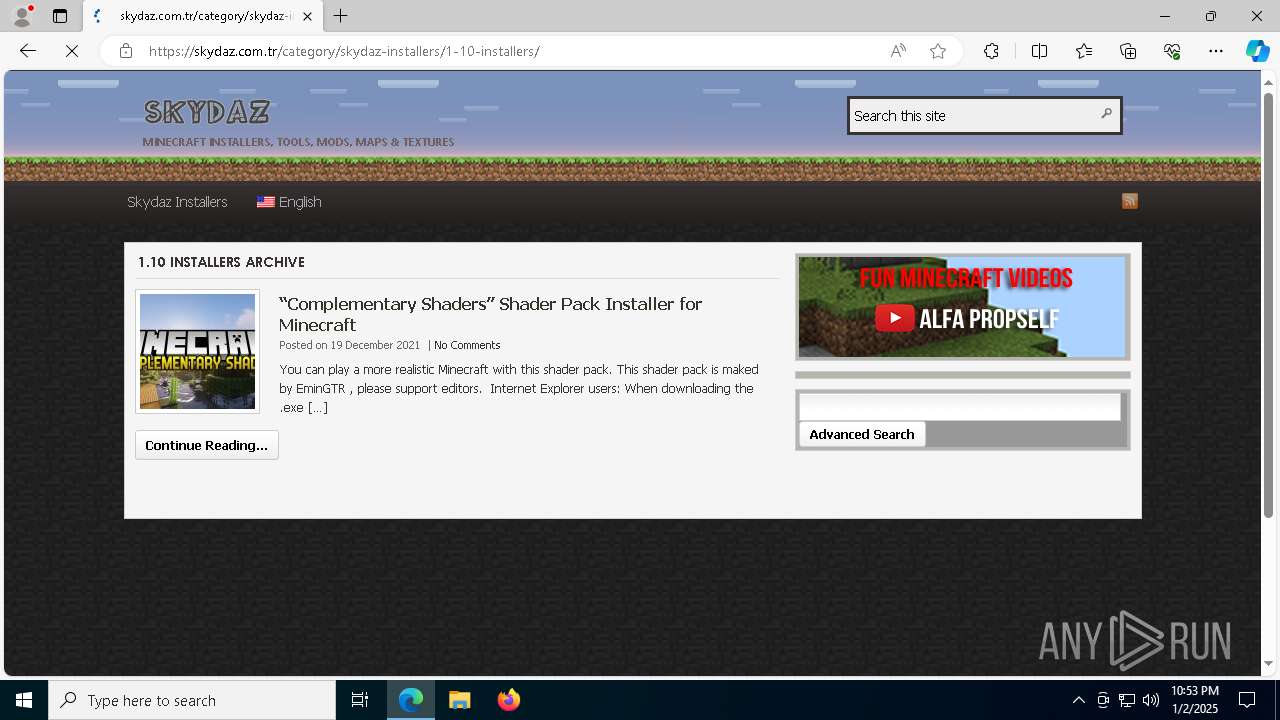Open the tab actions menu icon

click(x=60, y=16)
